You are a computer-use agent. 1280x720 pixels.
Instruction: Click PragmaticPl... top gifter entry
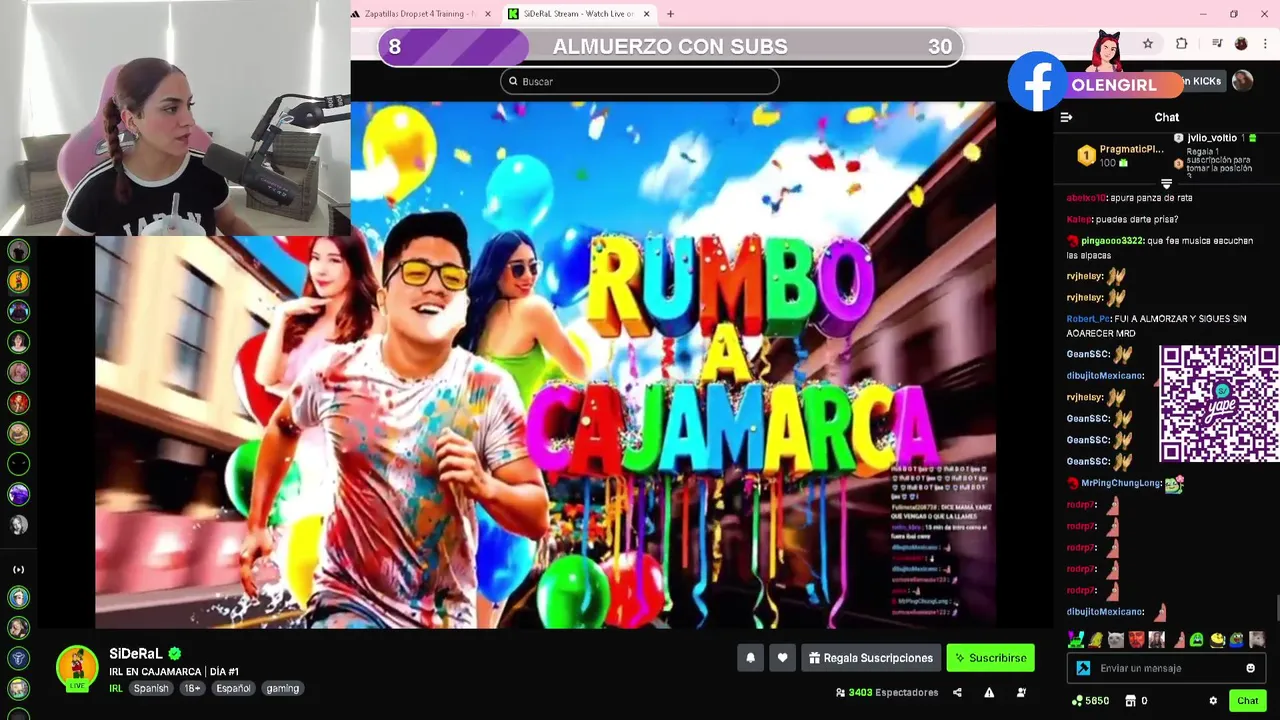(1120, 155)
